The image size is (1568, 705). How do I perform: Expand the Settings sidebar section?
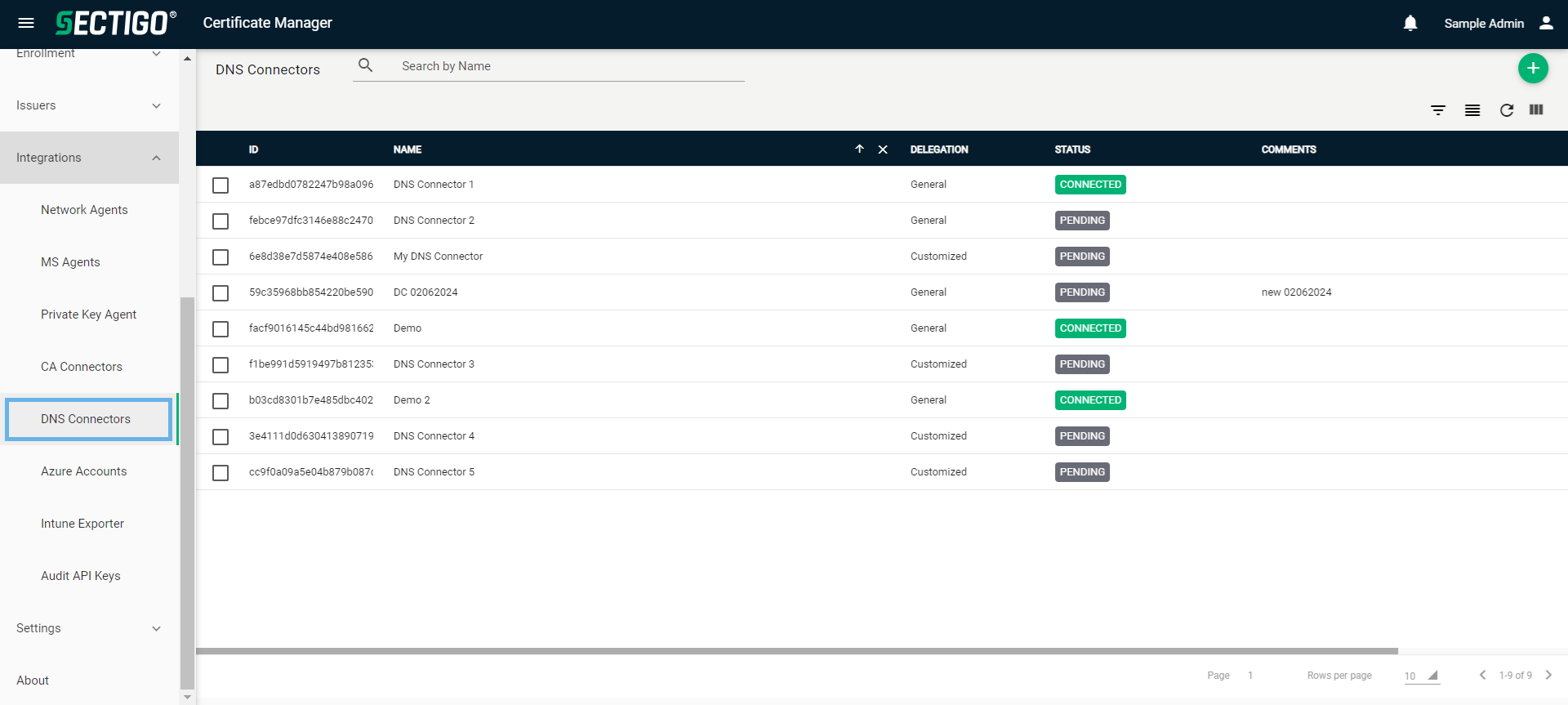click(89, 628)
